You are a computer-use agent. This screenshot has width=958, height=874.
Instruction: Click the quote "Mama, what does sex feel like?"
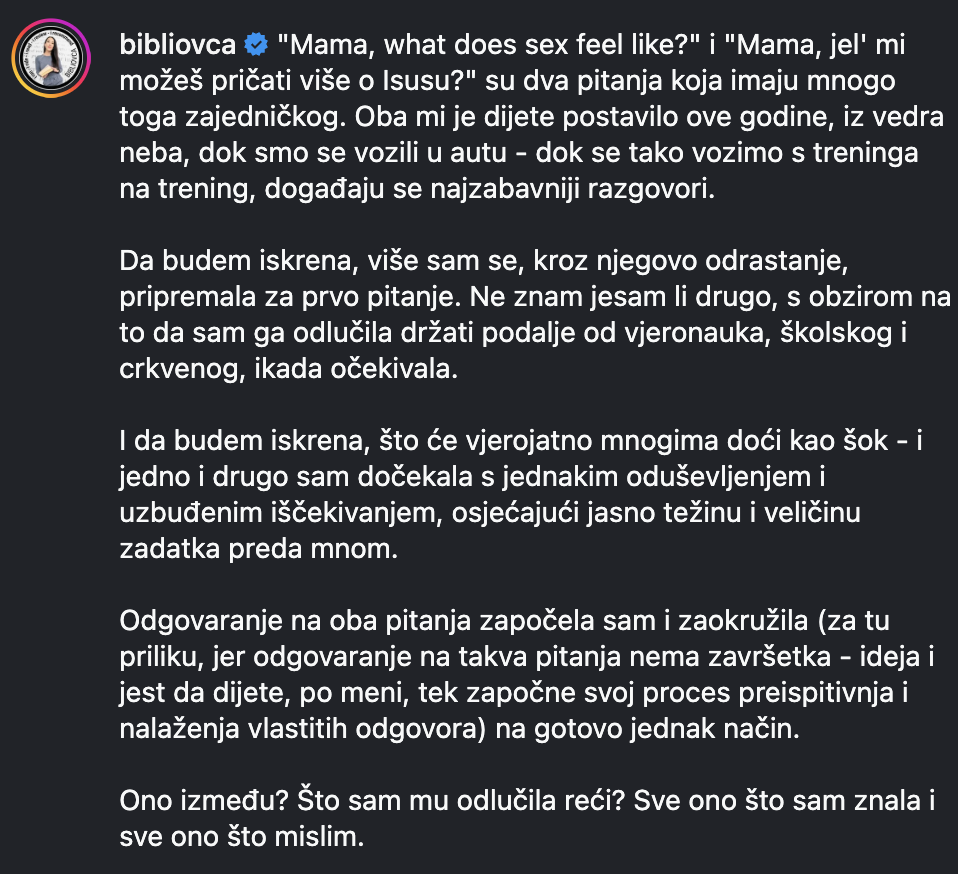point(489,45)
